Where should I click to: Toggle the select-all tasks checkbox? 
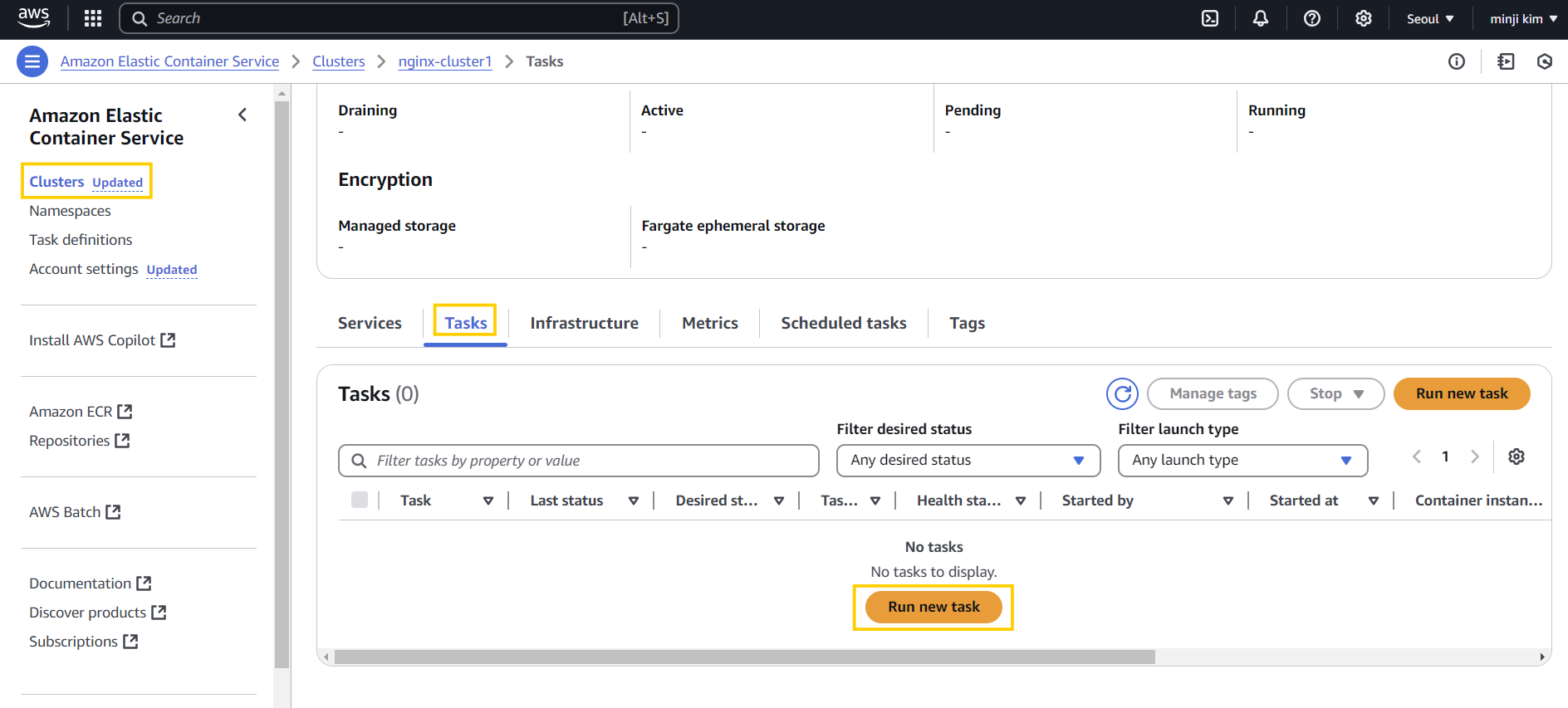(360, 500)
